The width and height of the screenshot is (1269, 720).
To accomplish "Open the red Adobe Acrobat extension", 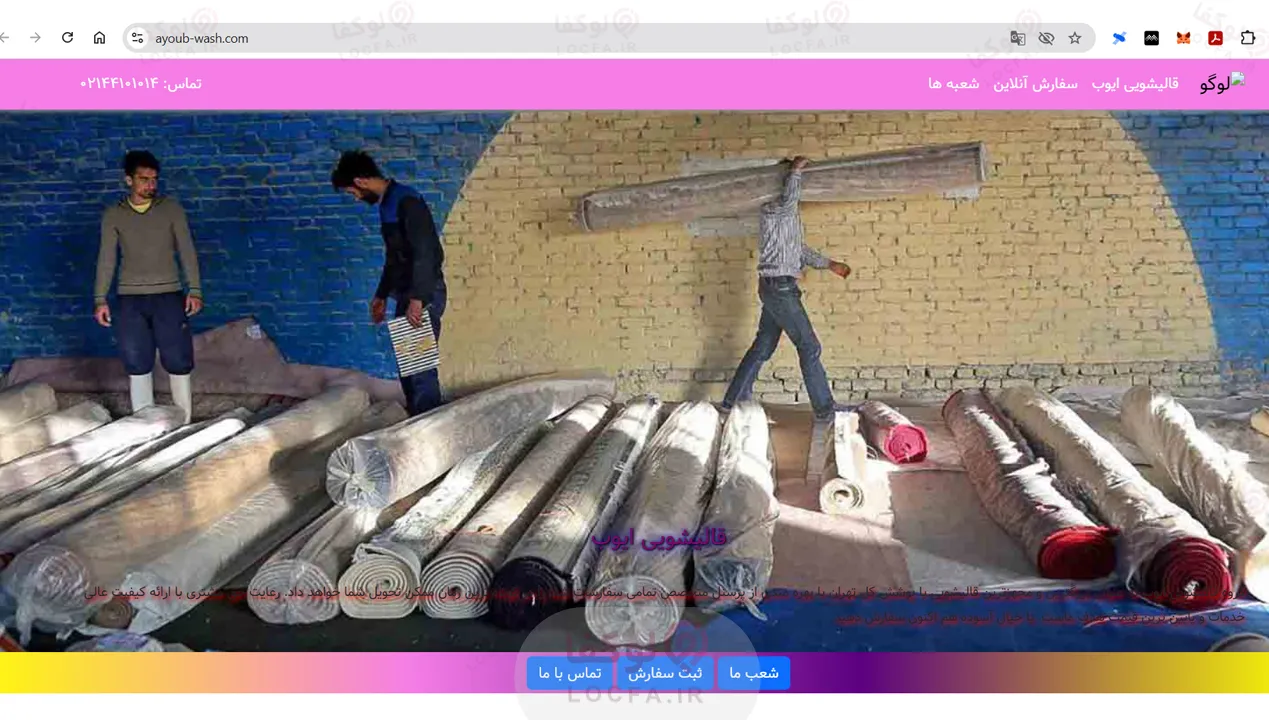I will click(1215, 38).
